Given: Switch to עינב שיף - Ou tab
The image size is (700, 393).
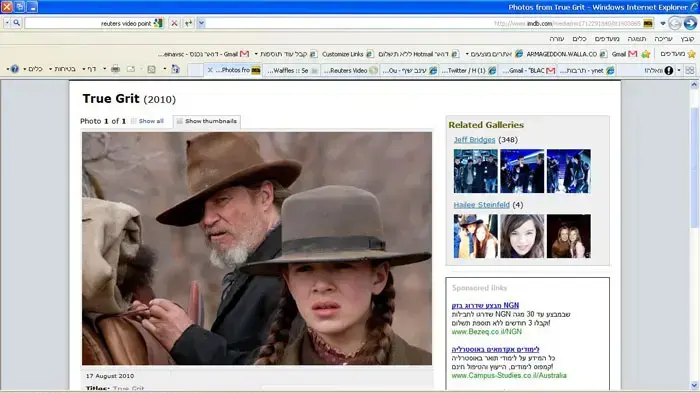Looking at the screenshot, I should tap(409, 70).
